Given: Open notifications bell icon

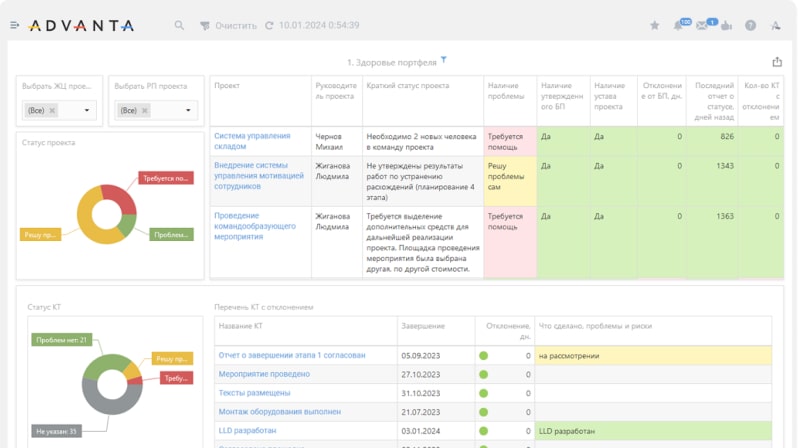Looking at the screenshot, I should pos(678,25).
